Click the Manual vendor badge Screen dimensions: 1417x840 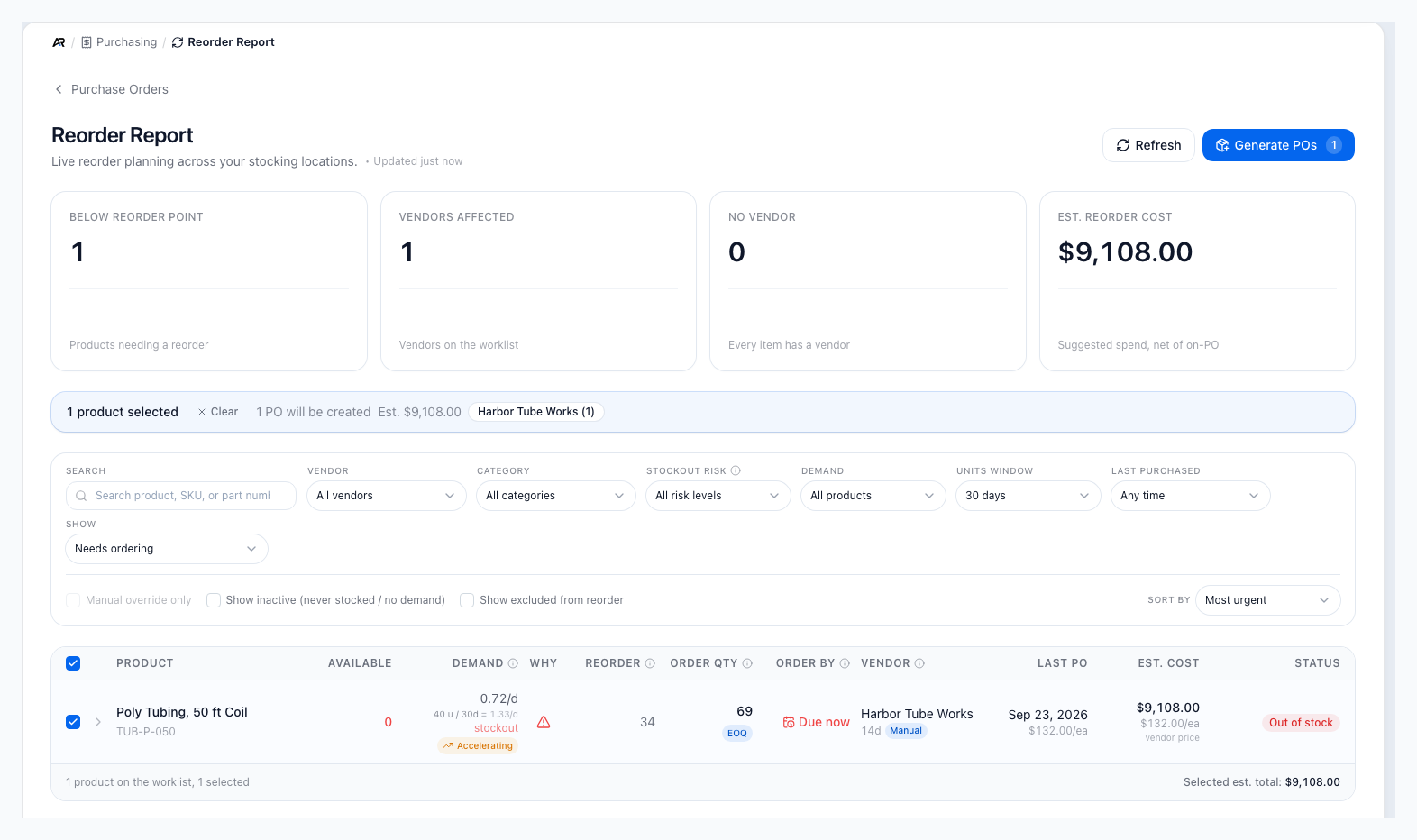point(906,731)
